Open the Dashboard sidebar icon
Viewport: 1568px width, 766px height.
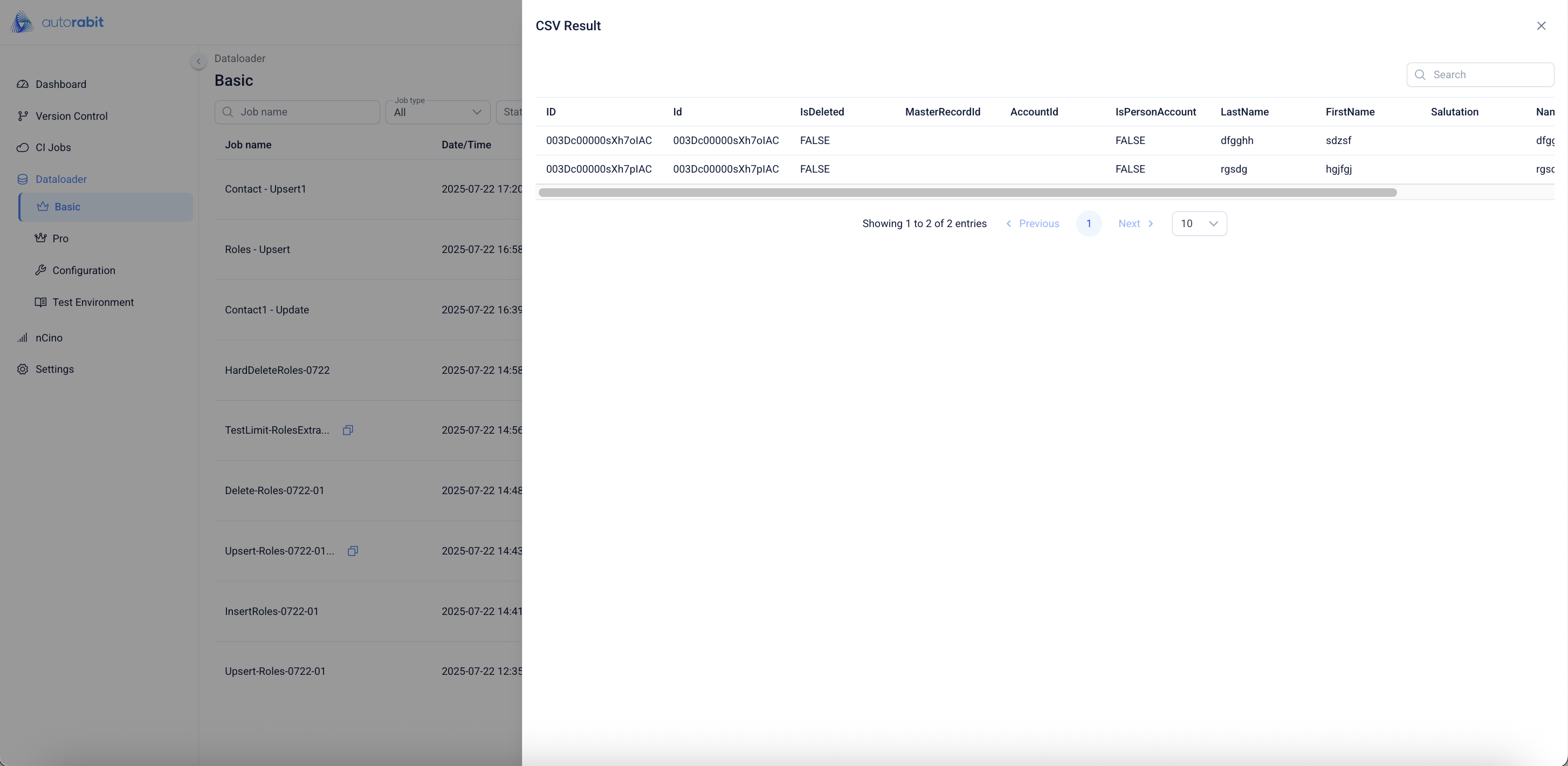pos(23,84)
